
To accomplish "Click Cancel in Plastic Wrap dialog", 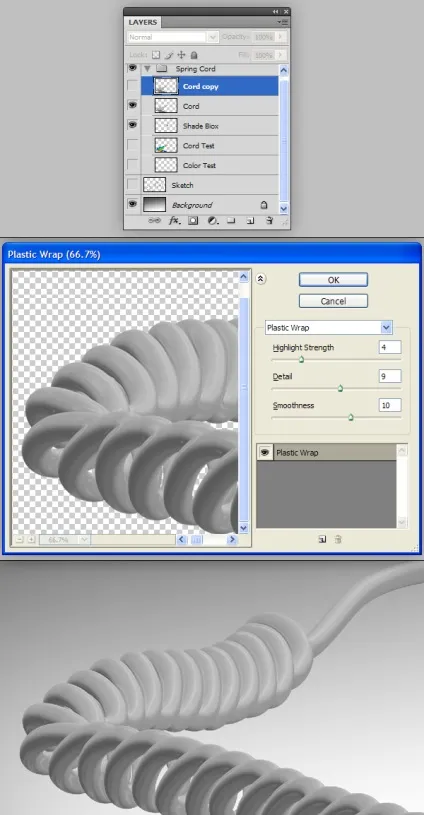I will [x=333, y=301].
